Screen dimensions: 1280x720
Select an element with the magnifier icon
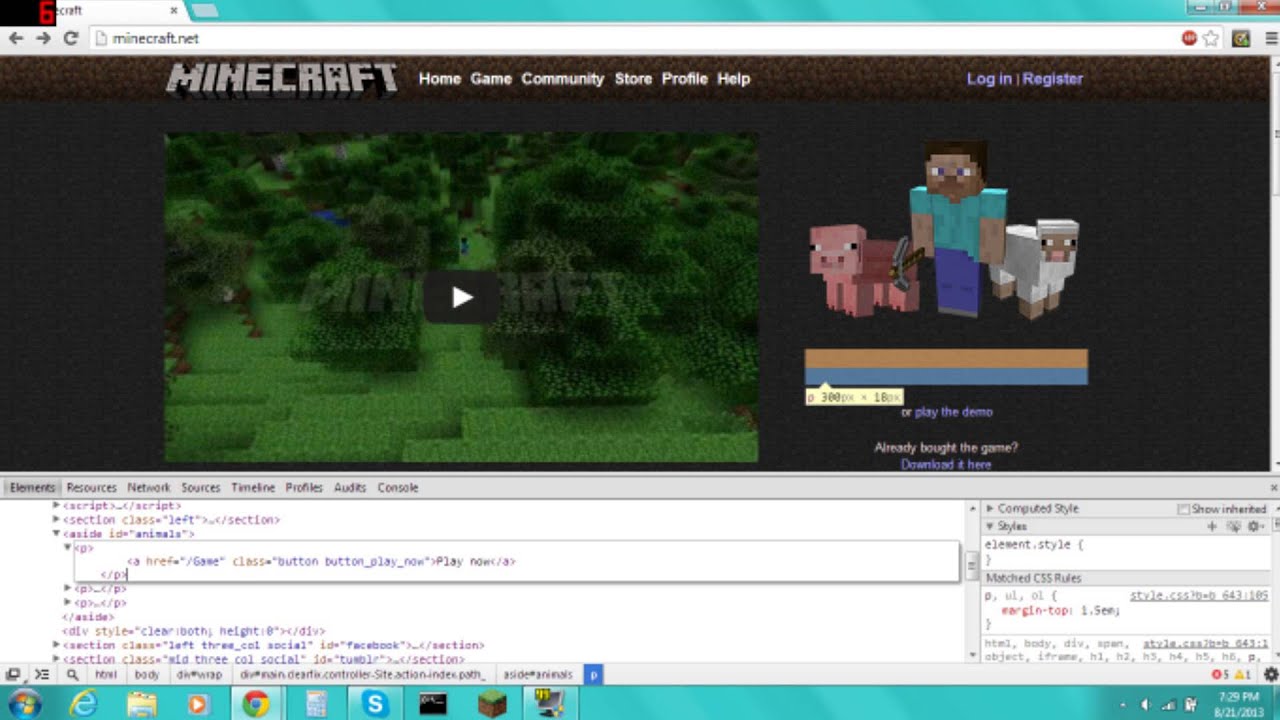click(x=72, y=675)
